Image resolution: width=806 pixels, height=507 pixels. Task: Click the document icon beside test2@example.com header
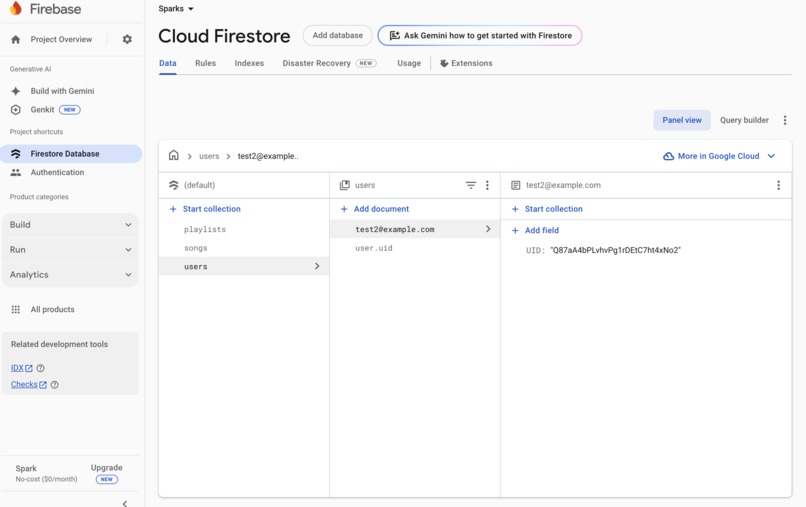[x=516, y=185]
